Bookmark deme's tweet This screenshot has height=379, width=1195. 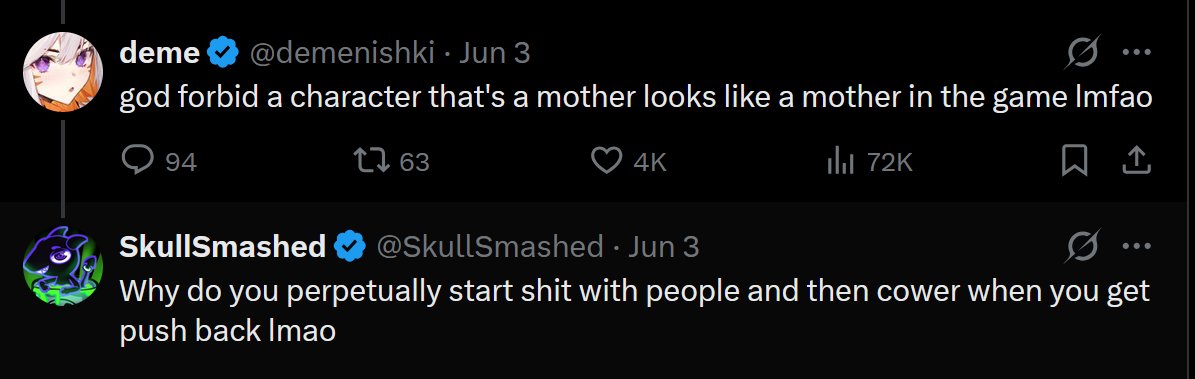tap(1075, 161)
